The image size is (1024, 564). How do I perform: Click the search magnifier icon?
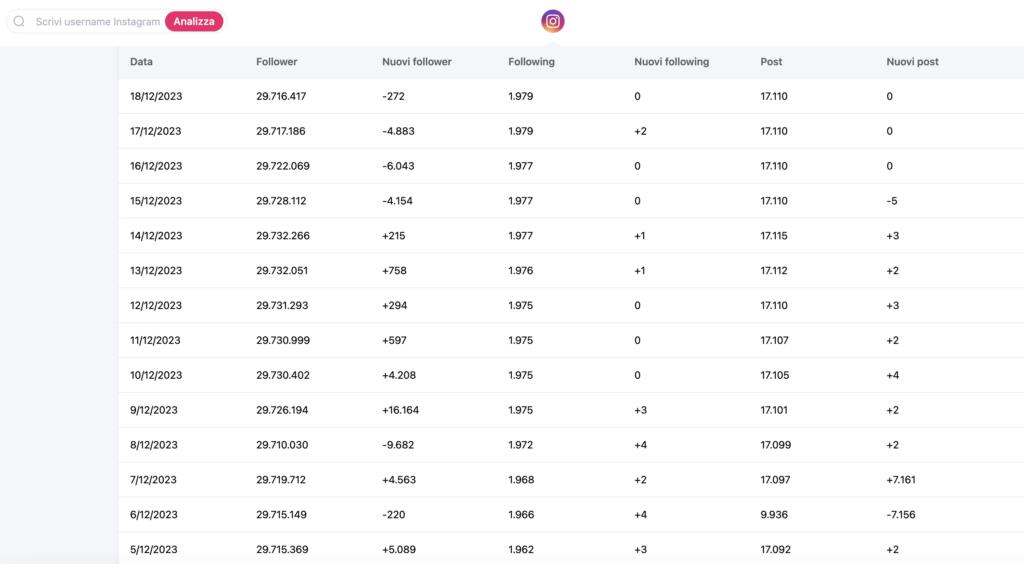(19, 21)
